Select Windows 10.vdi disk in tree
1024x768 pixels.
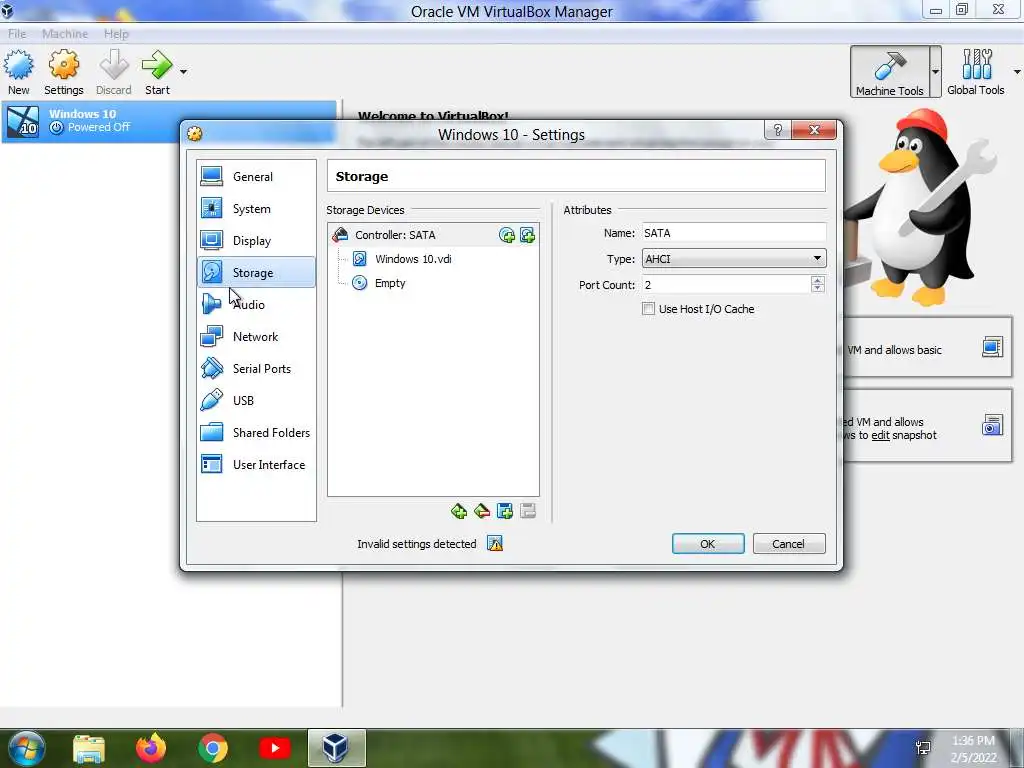413,259
